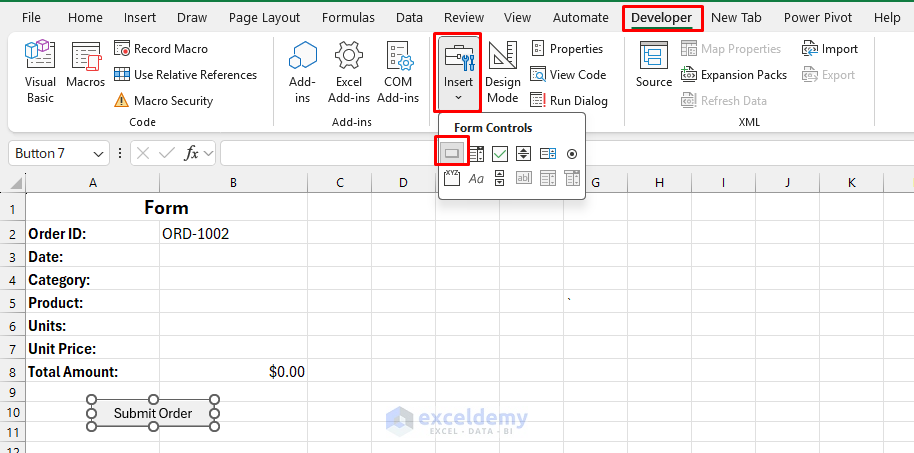Switch to the Draw tab

click(x=192, y=18)
